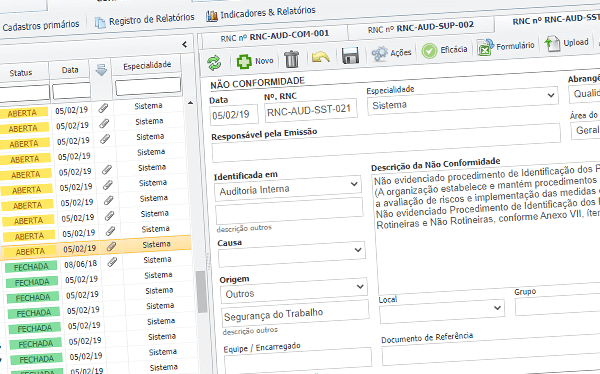This screenshot has height=374, width=600.
Task: Click the Especialidade column filter box
Action: (148, 87)
